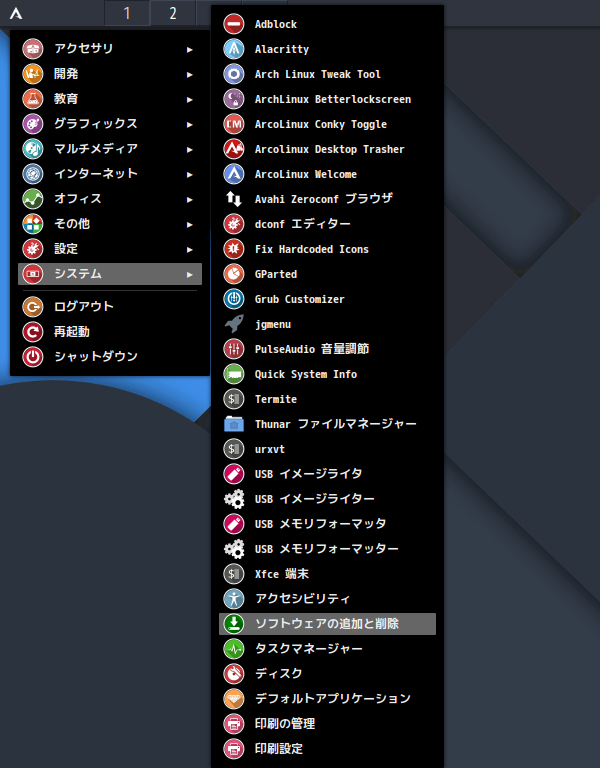Choose ログアウト to log out
The width and height of the screenshot is (600, 768).
[110, 307]
